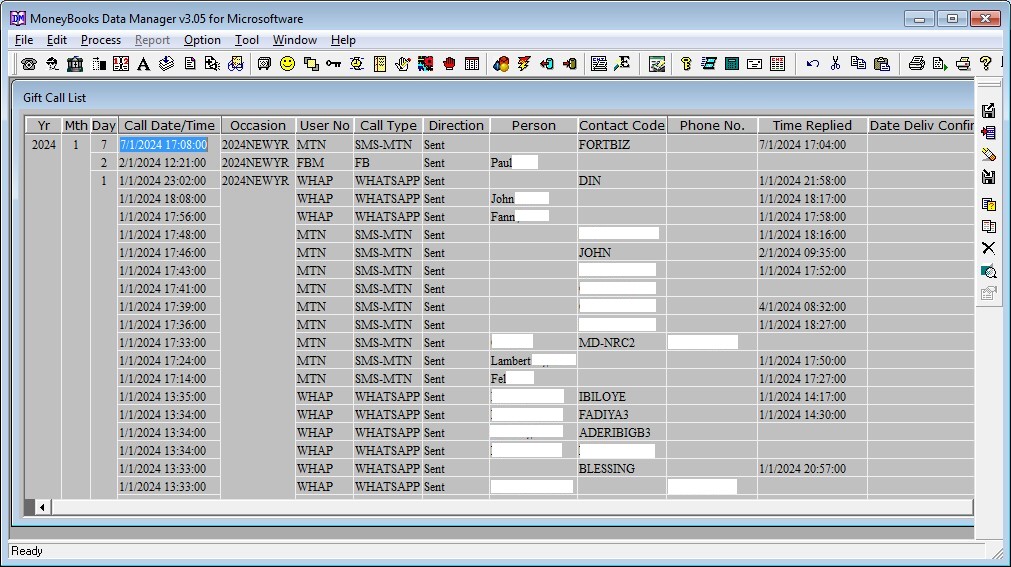The height and width of the screenshot is (567, 1011).
Task: Click the eraser icon in right sidebar
Action: pyautogui.click(x=988, y=155)
